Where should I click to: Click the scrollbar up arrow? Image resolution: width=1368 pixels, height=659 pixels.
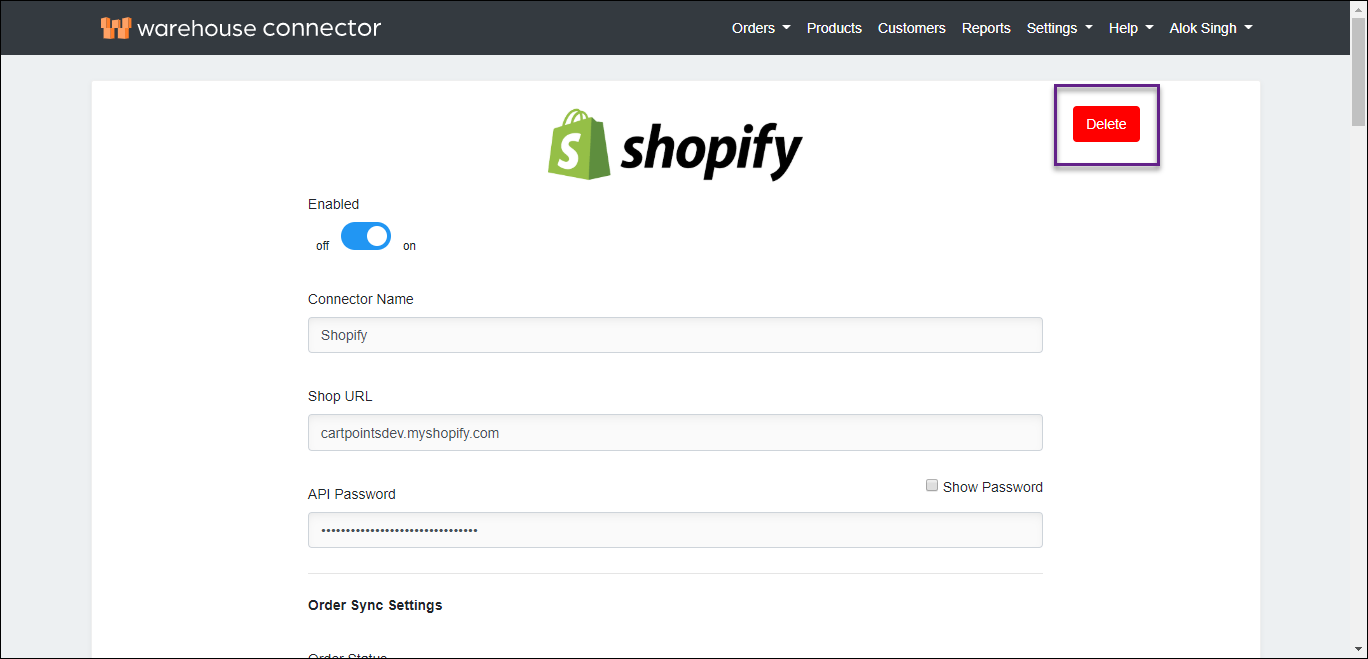click(x=1359, y=8)
